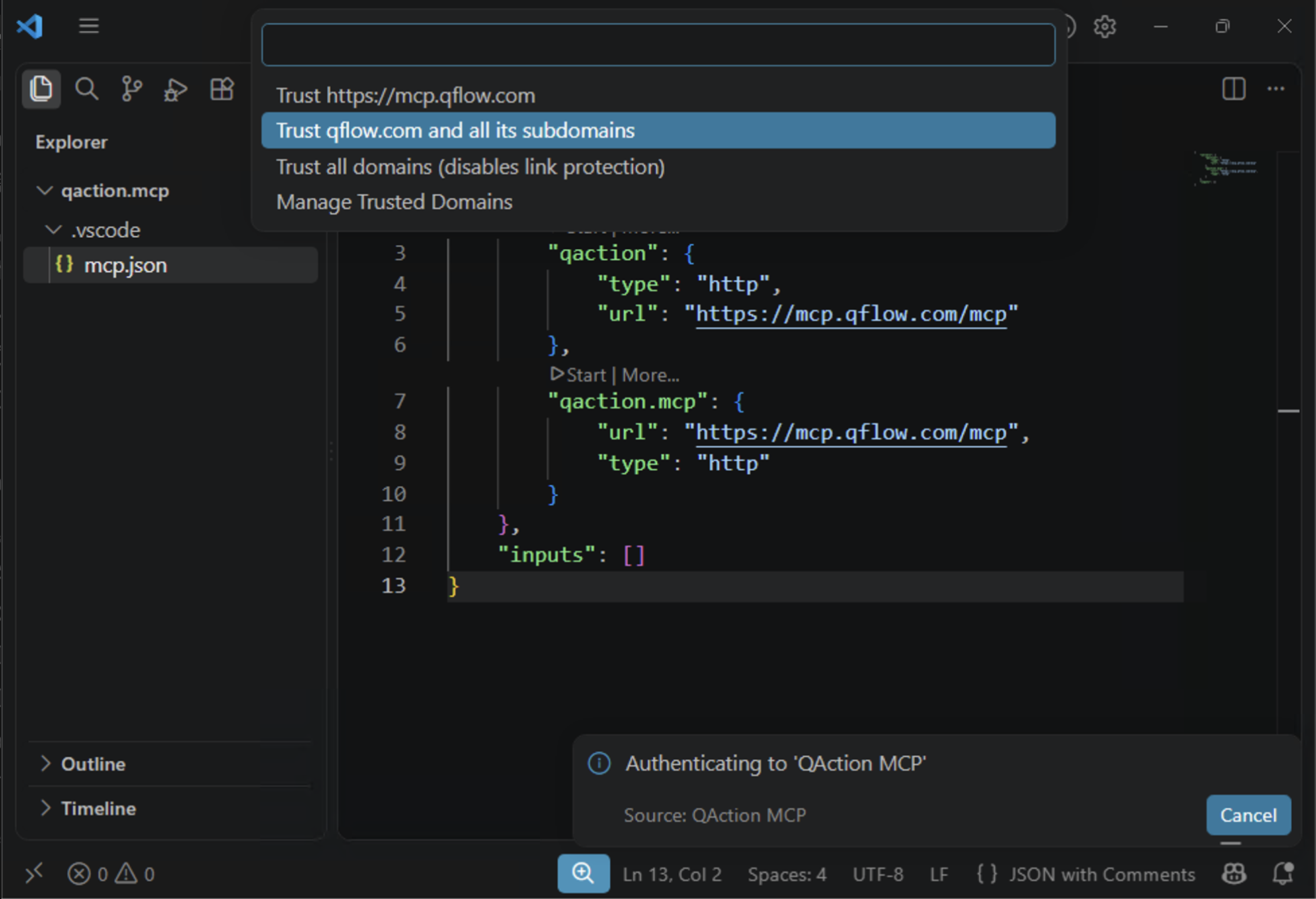This screenshot has height=899, width=1316.
Task: Restore down the VS Code window
Action: click(1223, 26)
